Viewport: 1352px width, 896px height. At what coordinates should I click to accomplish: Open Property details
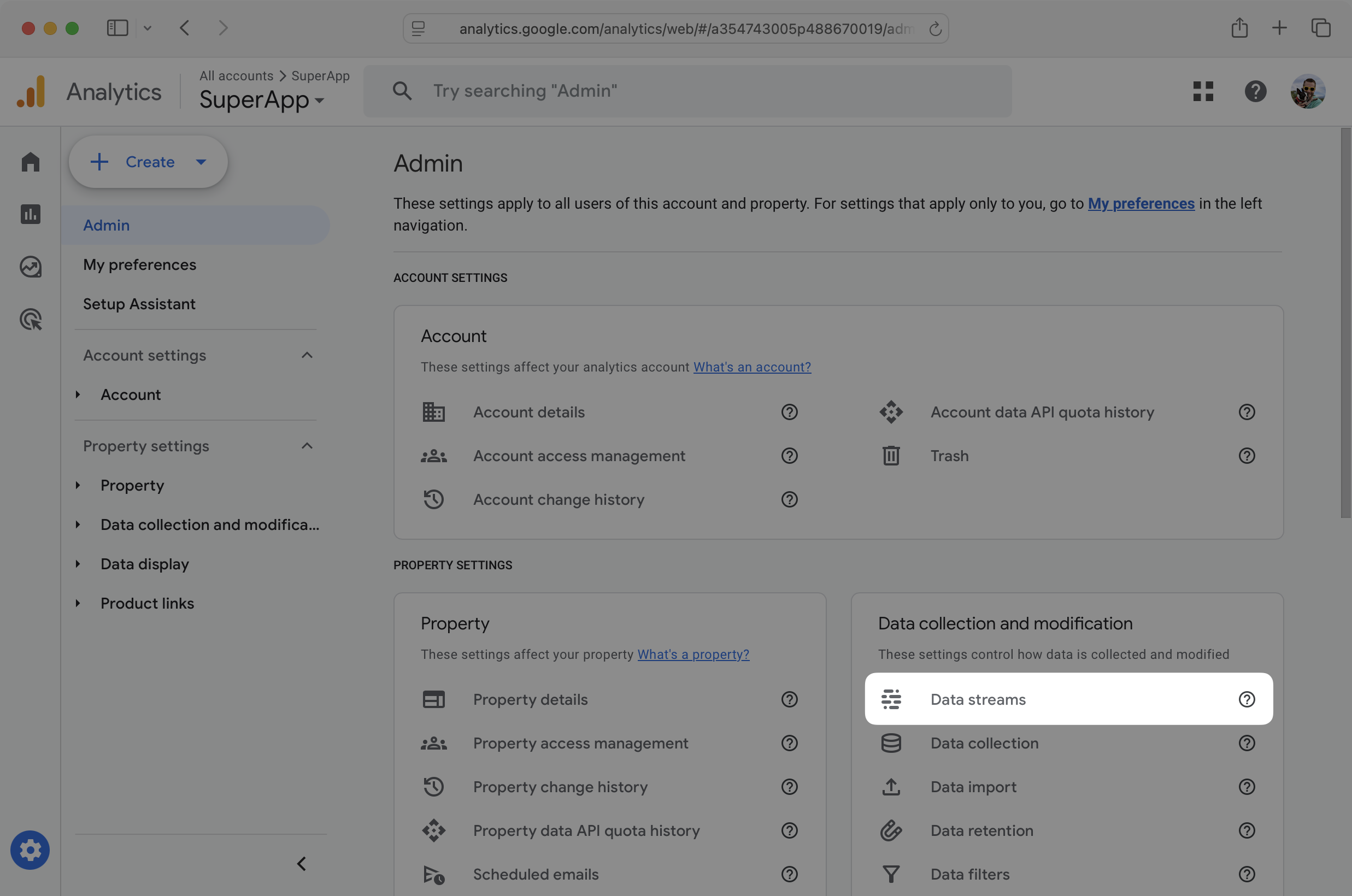click(530, 699)
